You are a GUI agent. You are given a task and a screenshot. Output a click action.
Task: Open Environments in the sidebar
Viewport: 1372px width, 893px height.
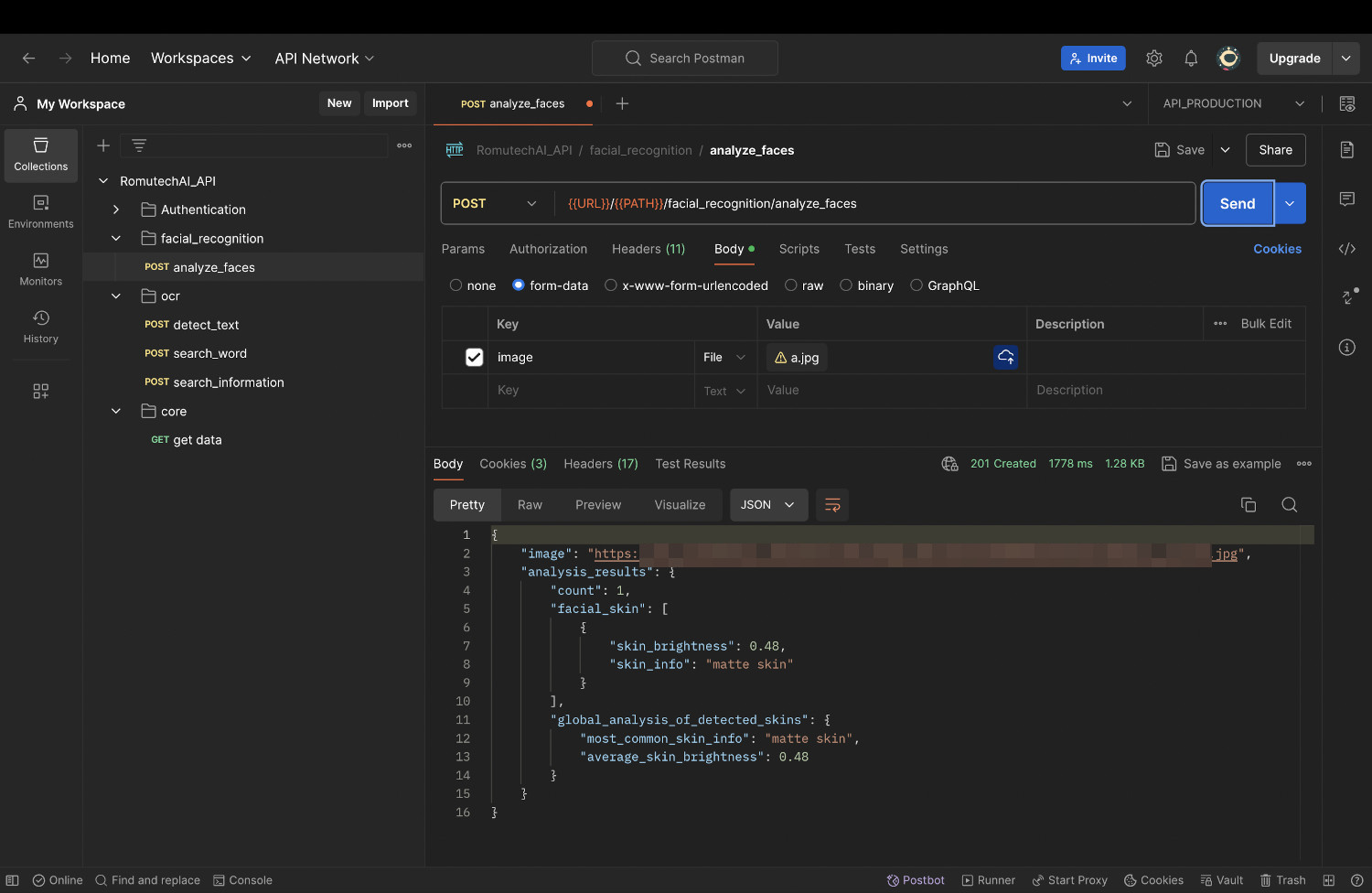pos(41,211)
